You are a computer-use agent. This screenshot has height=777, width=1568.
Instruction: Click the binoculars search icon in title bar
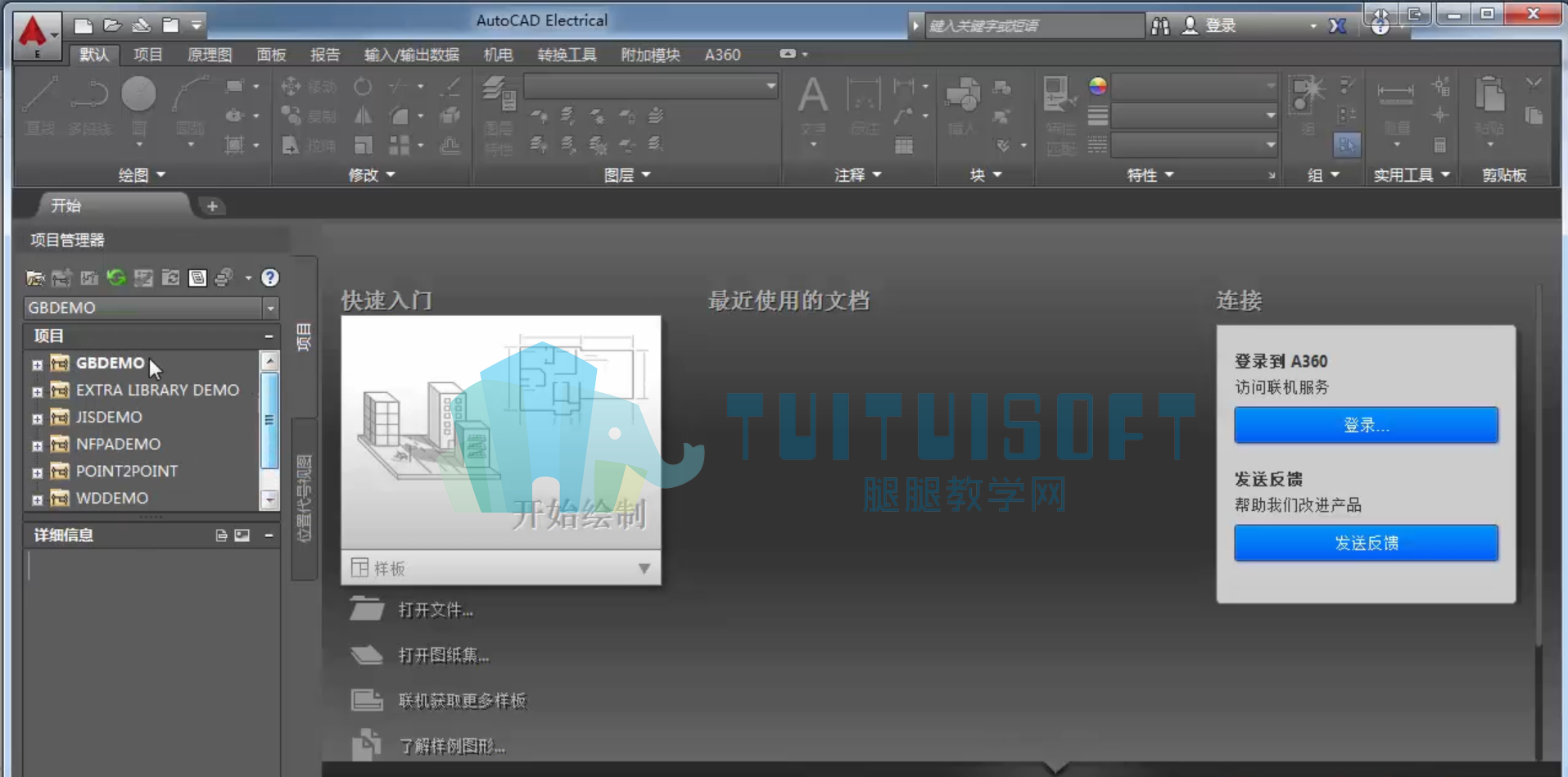click(1160, 26)
